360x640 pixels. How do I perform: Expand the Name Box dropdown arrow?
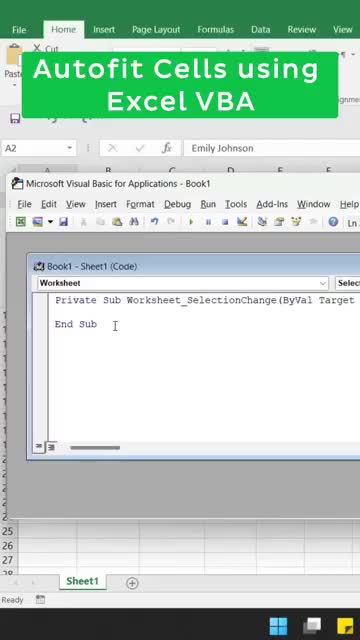(69, 148)
